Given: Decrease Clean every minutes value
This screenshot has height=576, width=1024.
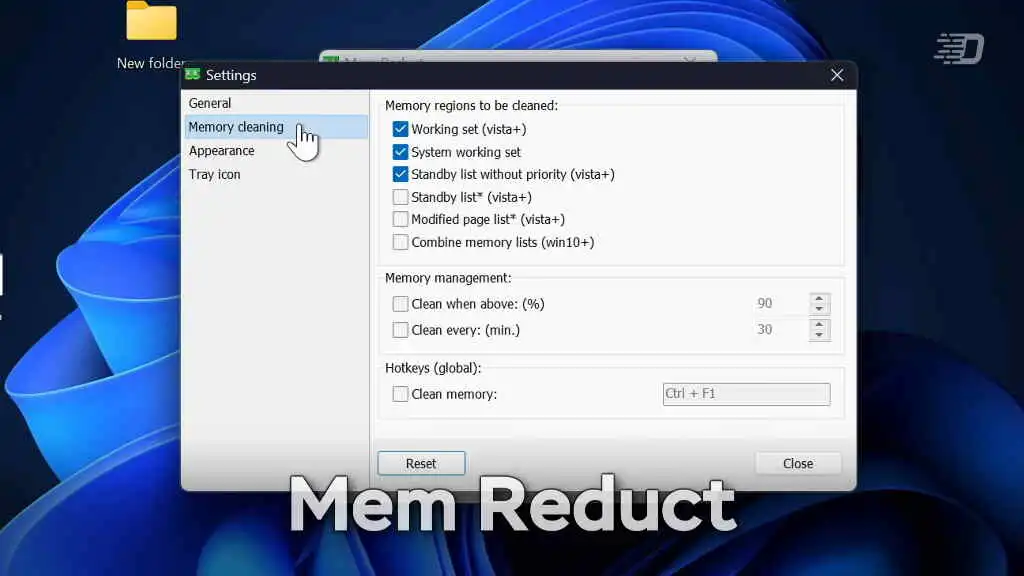Looking at the screenshot, I should [x=819, y=335].
